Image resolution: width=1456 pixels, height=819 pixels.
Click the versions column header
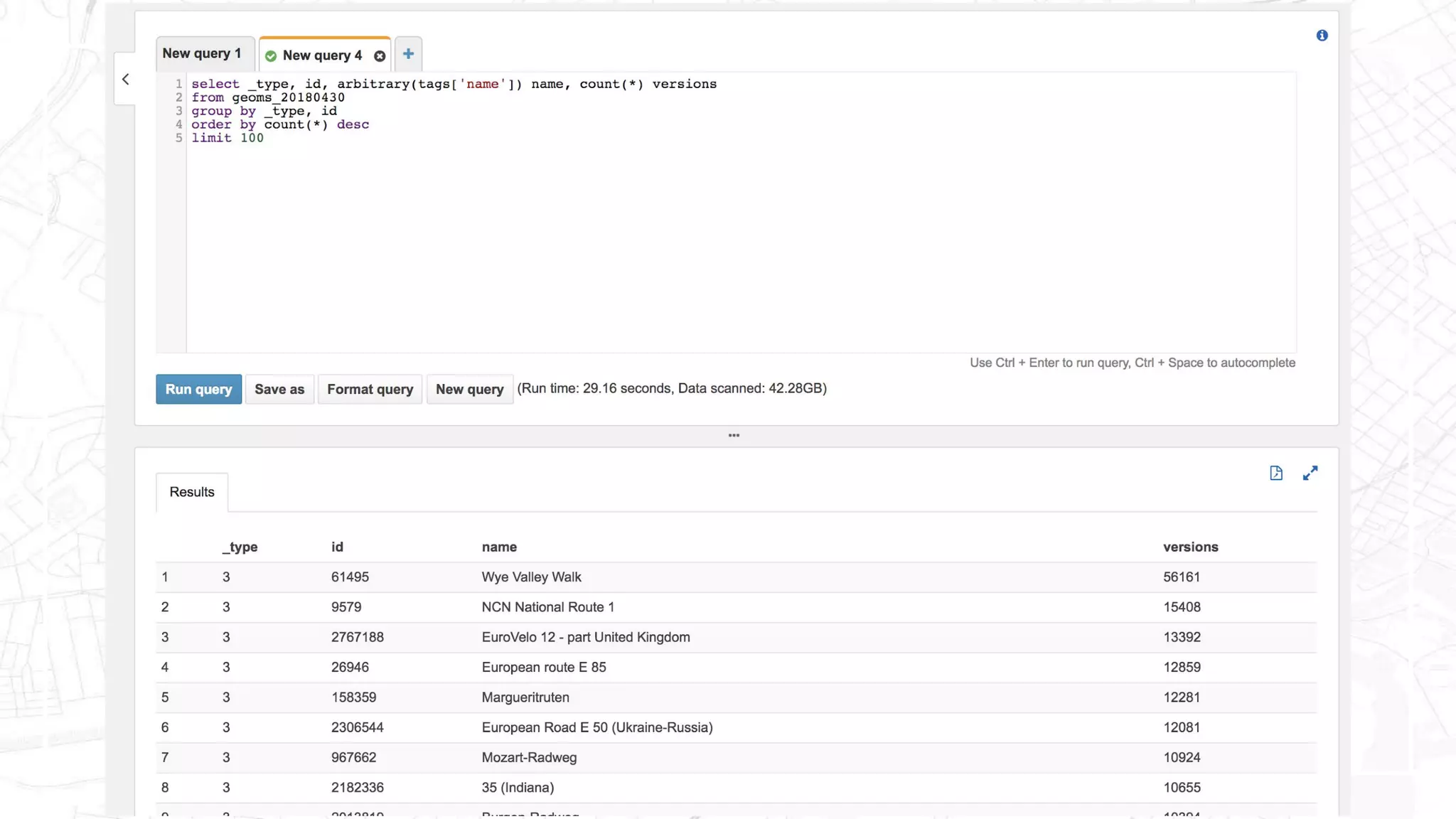1190,547
